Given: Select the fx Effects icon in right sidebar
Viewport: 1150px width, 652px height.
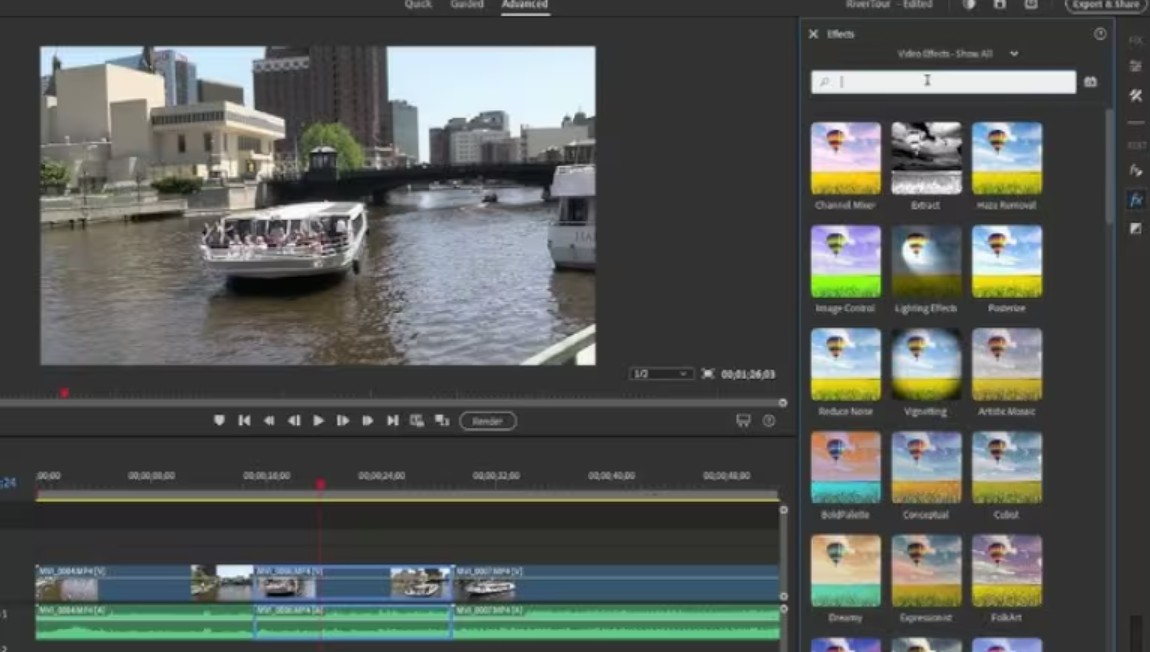Looking at the screenshot, I should (x=1135, y=200).
